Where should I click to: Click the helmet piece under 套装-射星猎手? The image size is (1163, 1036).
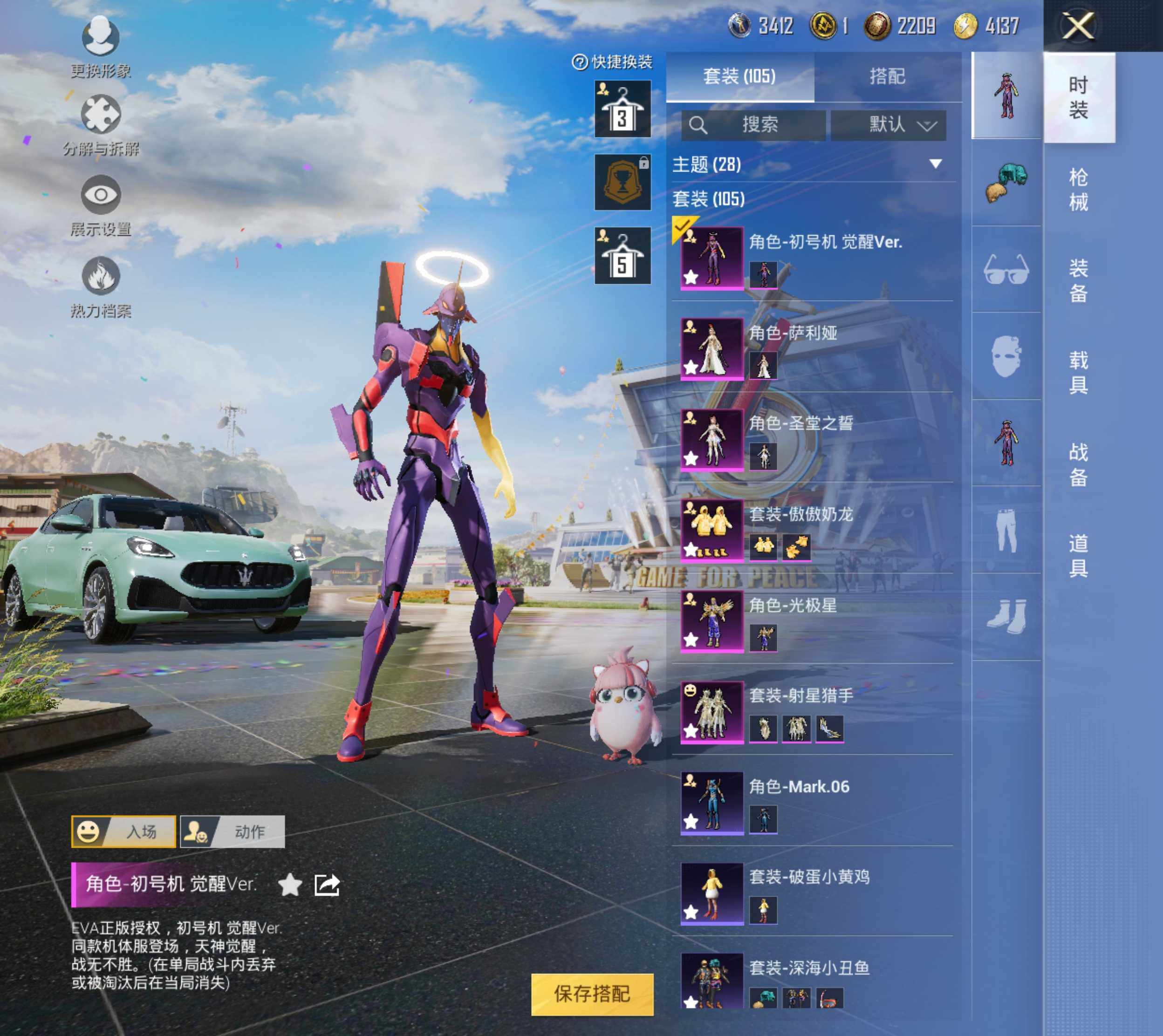763,729
